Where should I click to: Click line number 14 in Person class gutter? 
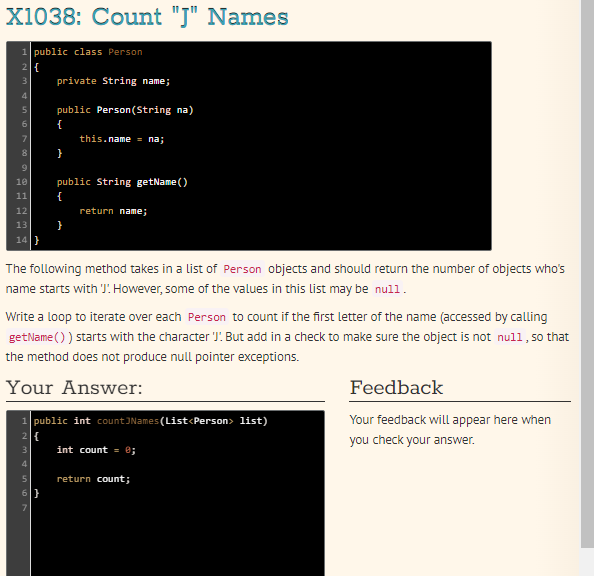coord(21,240)
